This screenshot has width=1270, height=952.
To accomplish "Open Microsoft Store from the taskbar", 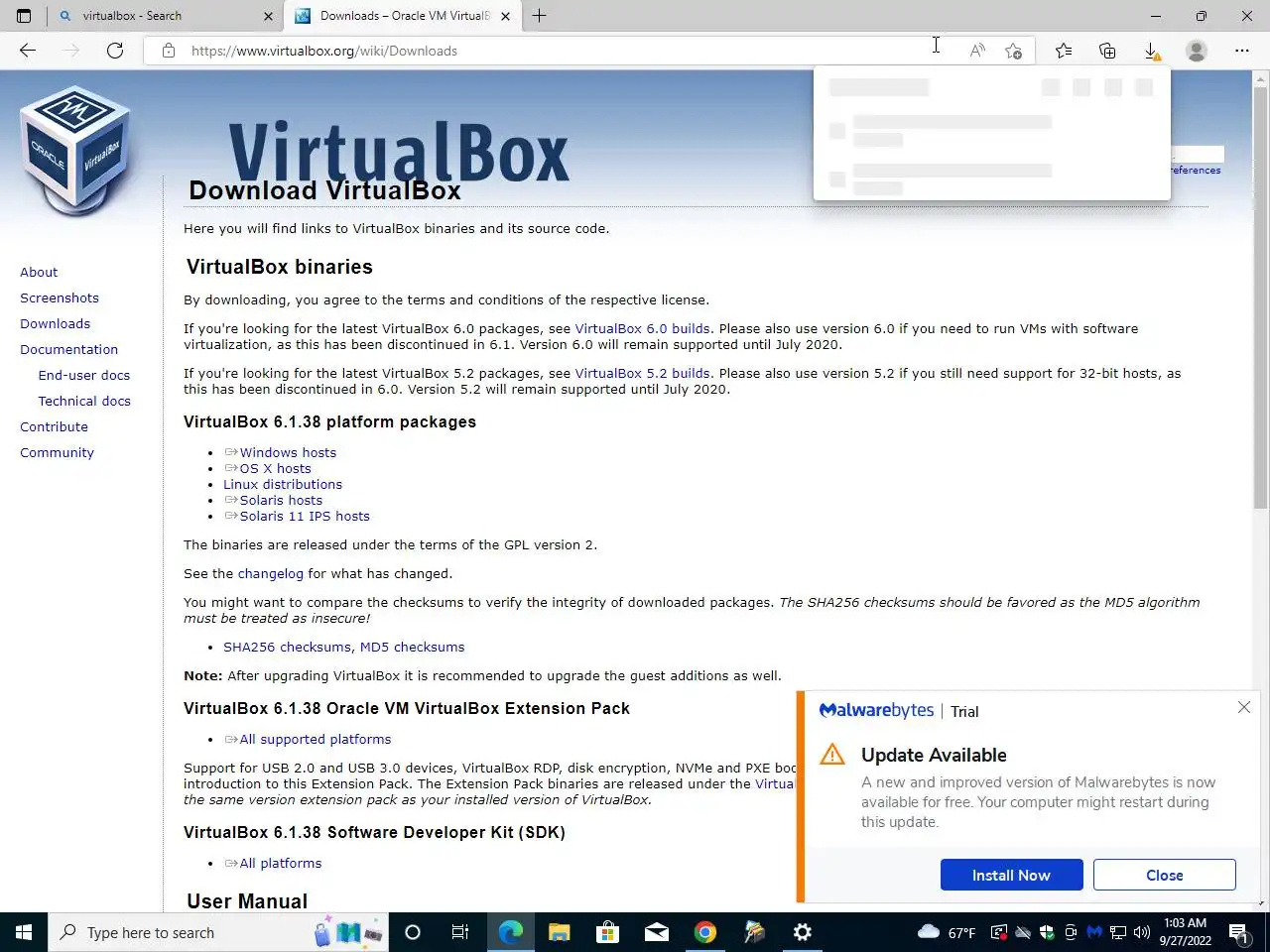I will (x=607, y=932).
